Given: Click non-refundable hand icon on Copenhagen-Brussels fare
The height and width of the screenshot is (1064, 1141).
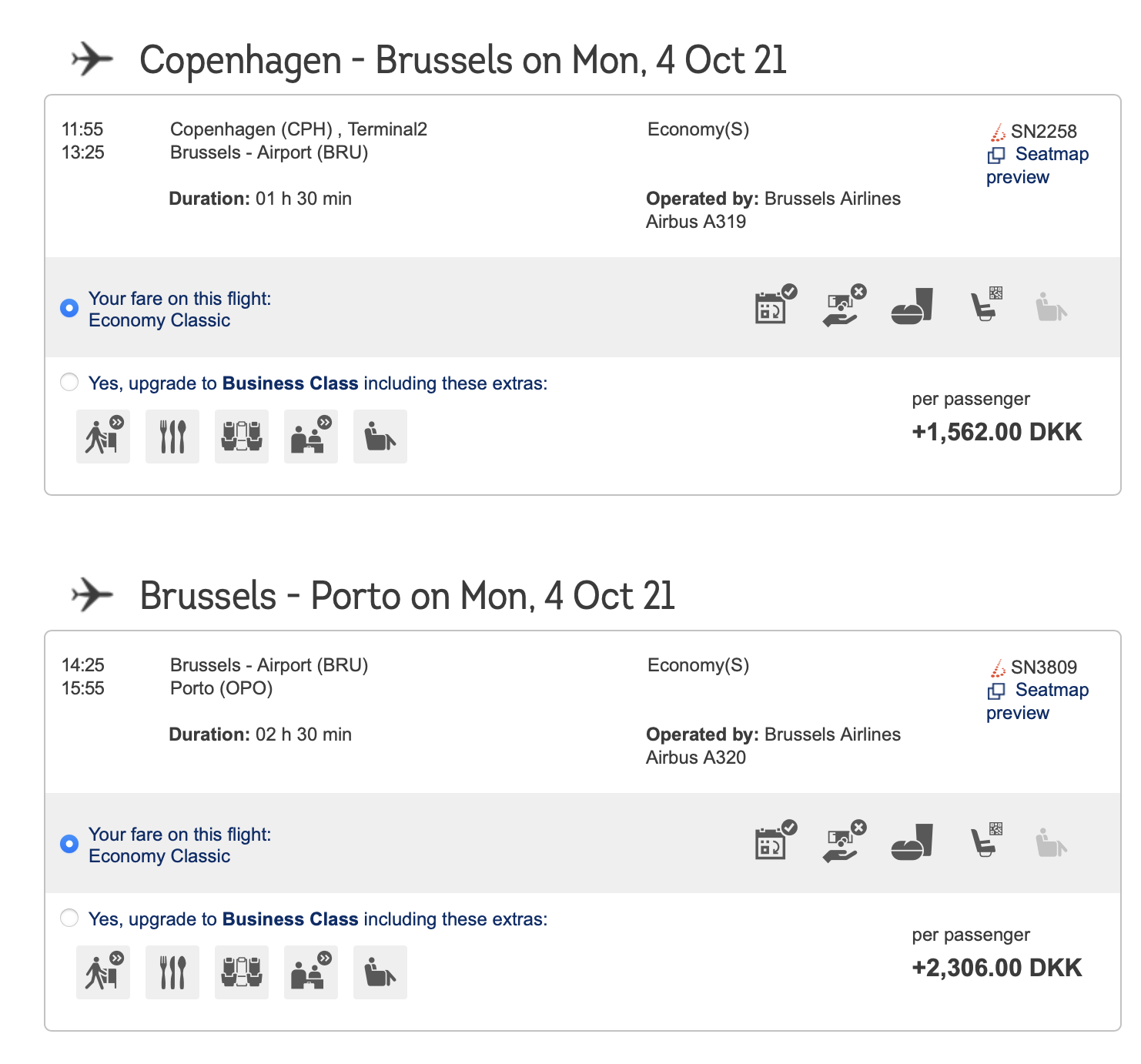Looking at the screenshot, I should pyautogui.click(x=843, y=306).
